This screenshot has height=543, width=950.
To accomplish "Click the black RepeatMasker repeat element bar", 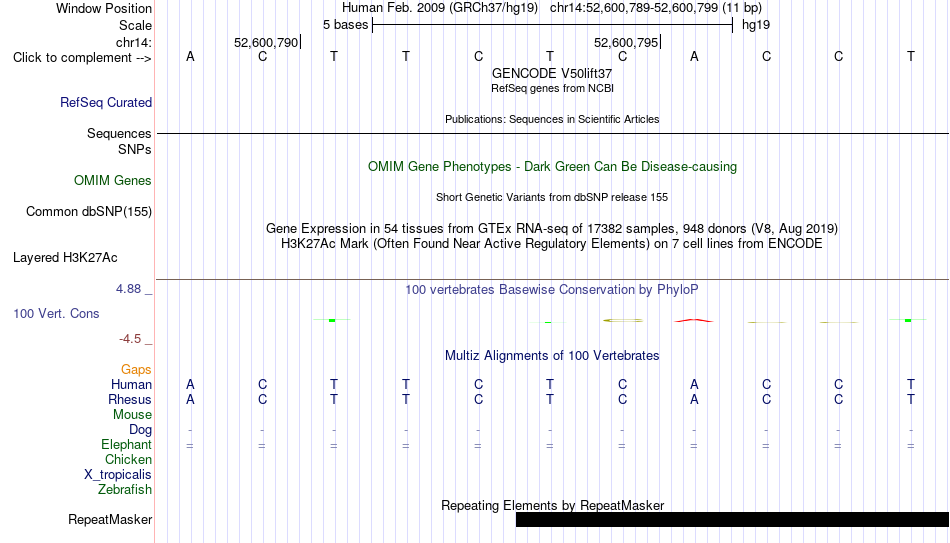I will coord(732,519).
